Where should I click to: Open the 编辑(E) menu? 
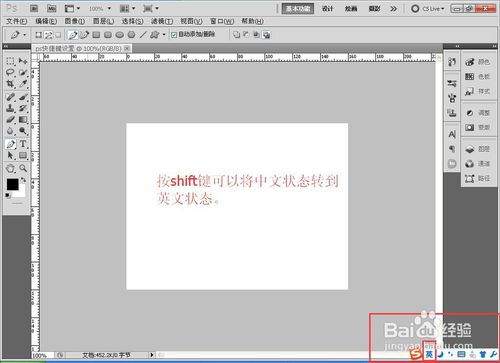click(x=46, y=21)
